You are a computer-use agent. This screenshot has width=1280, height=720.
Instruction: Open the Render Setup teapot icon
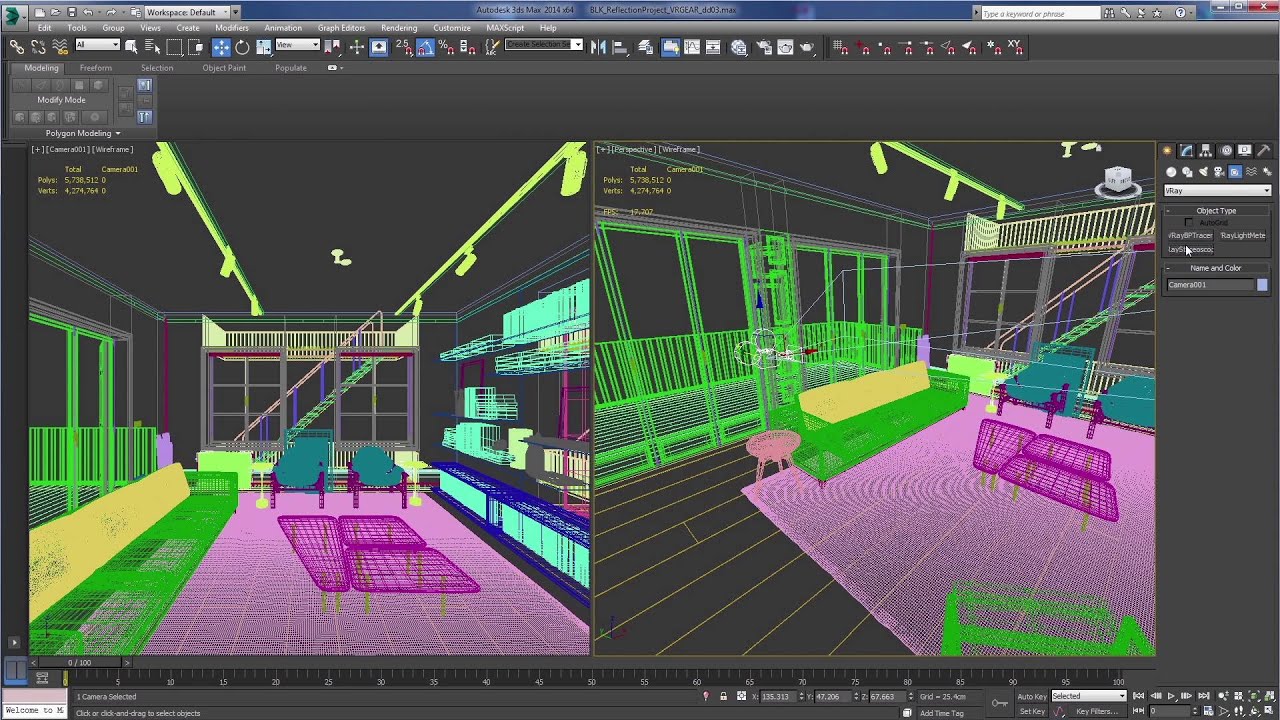click(763, 47)
